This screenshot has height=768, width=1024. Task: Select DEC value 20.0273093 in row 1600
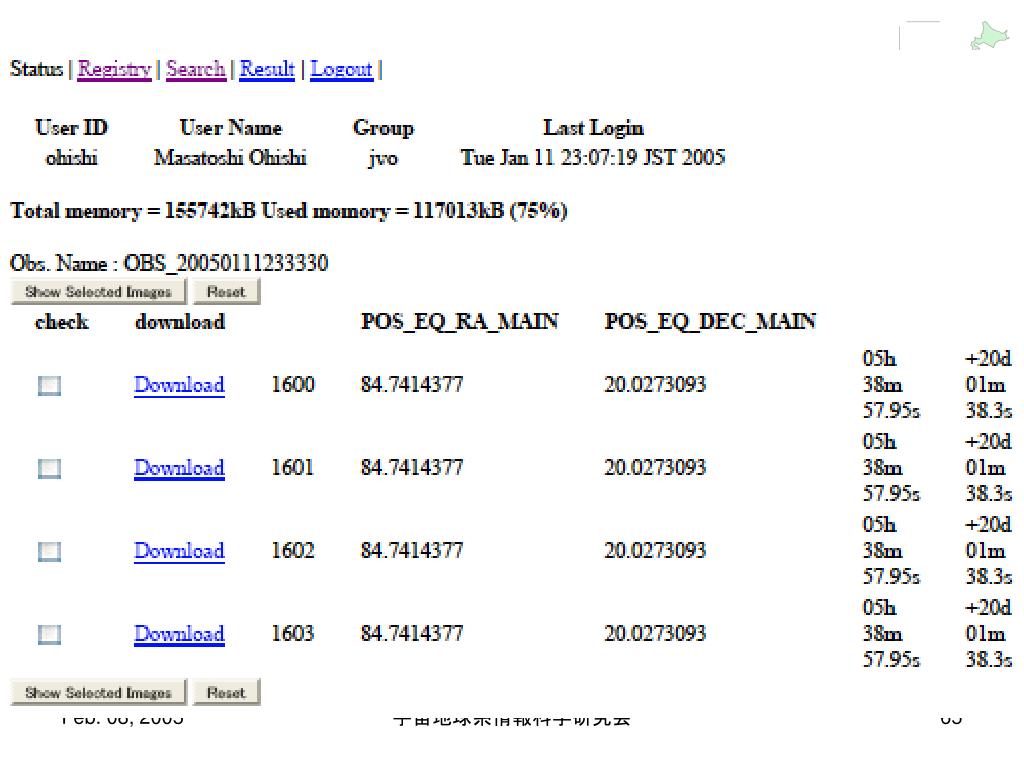655,384
